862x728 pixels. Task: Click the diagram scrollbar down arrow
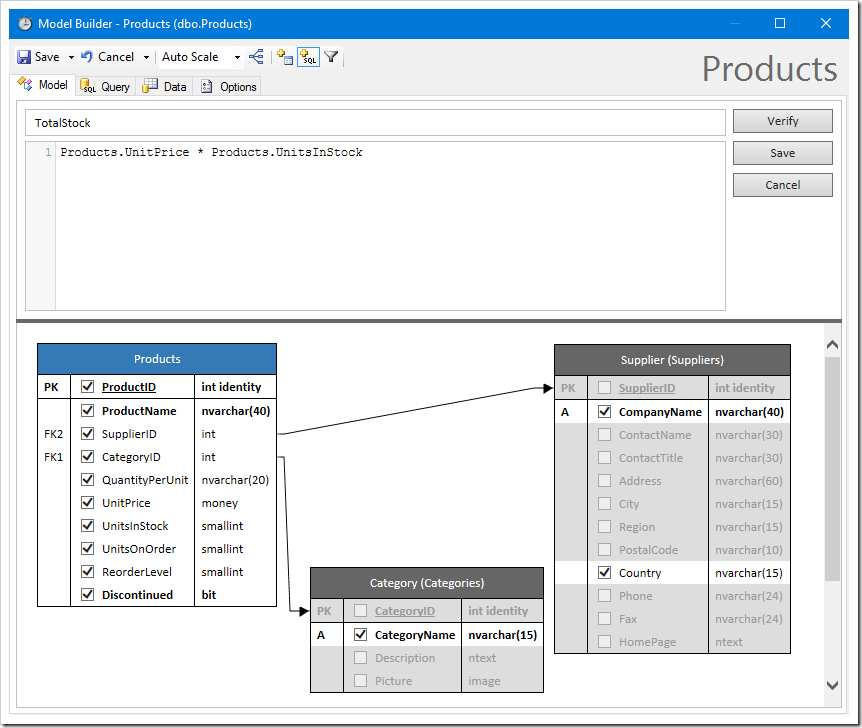coord(832,685)
